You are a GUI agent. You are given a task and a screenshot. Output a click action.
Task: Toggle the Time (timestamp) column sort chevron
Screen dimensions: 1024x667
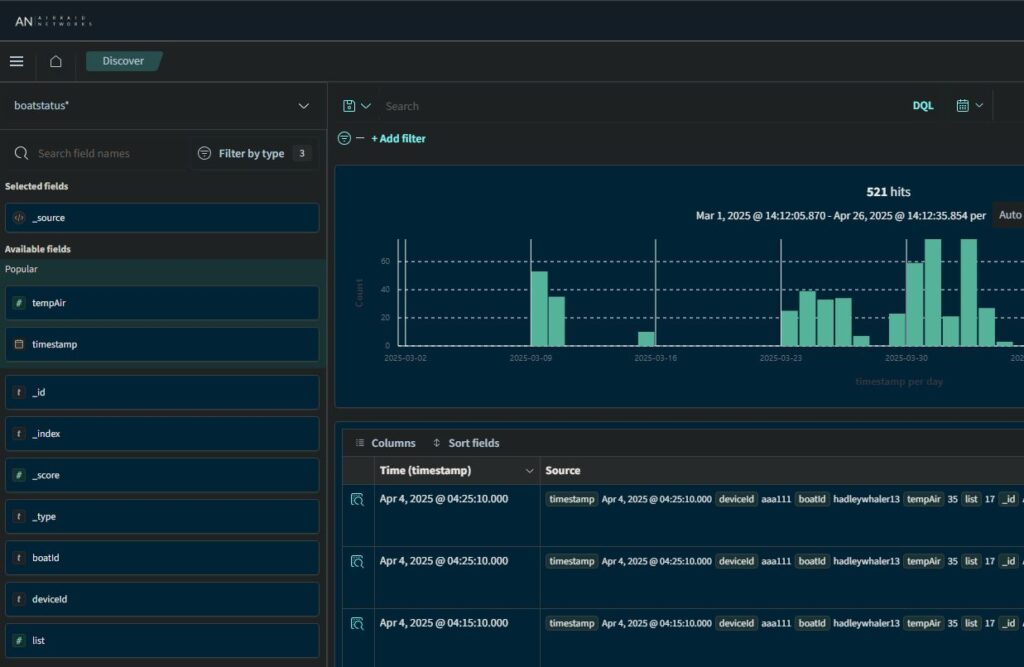[529, 471]
